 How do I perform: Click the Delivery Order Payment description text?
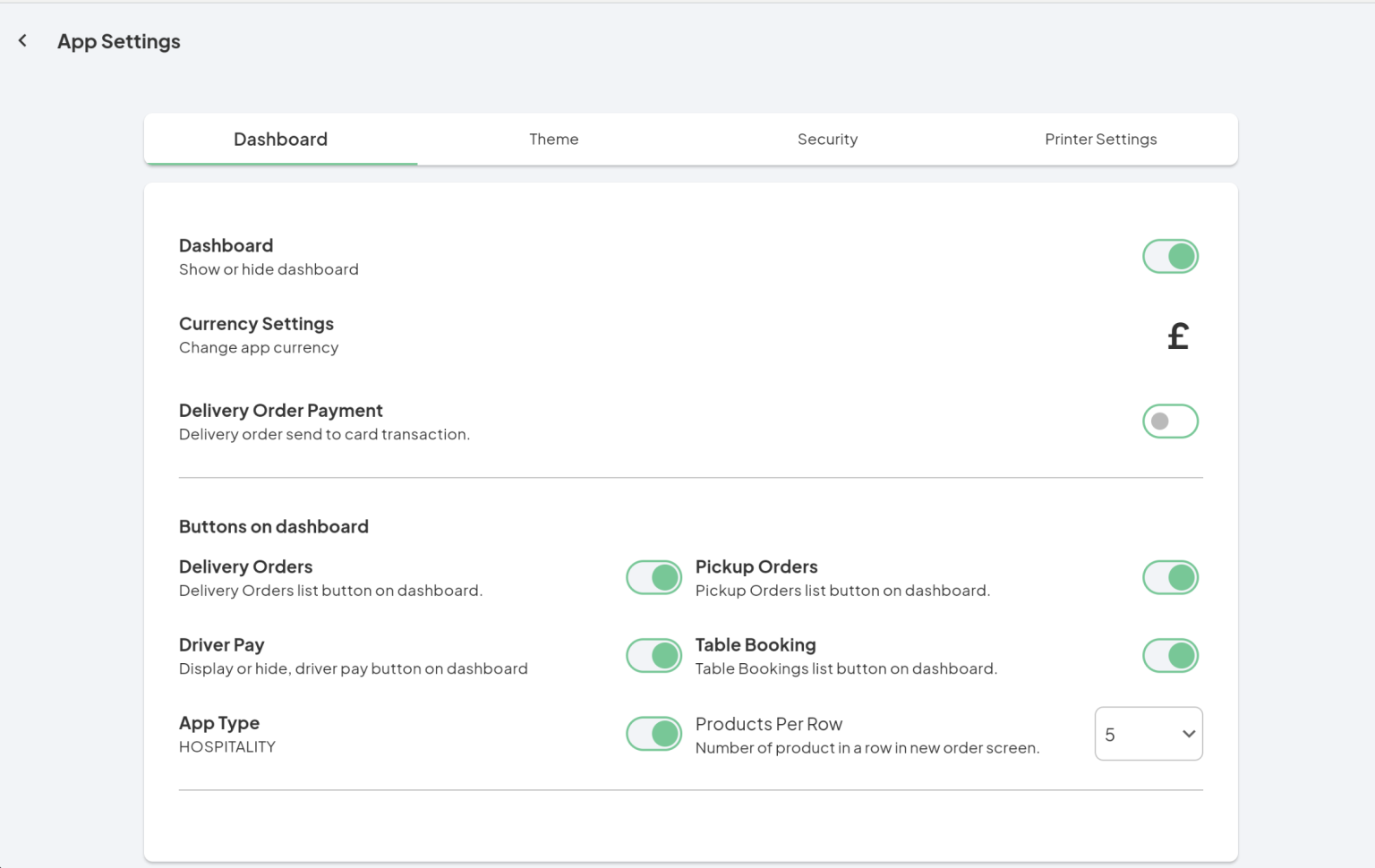[324, 434]
